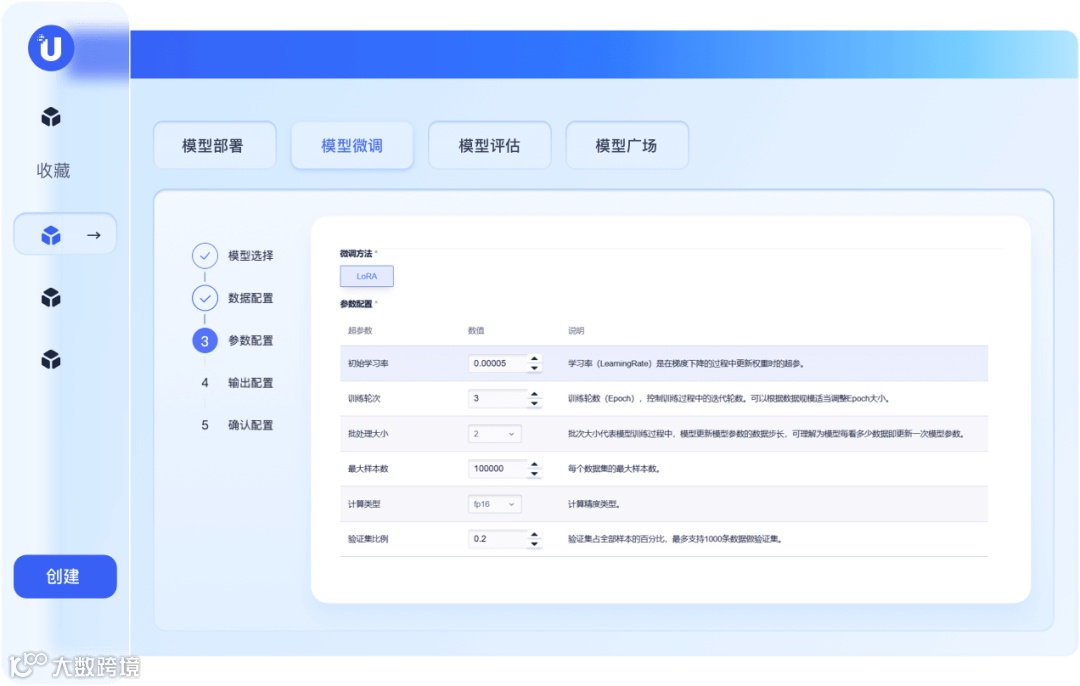Click the black cube icon just below highlighted item
The width and height of the screenshot is (1080, 686).
(51, 298)
